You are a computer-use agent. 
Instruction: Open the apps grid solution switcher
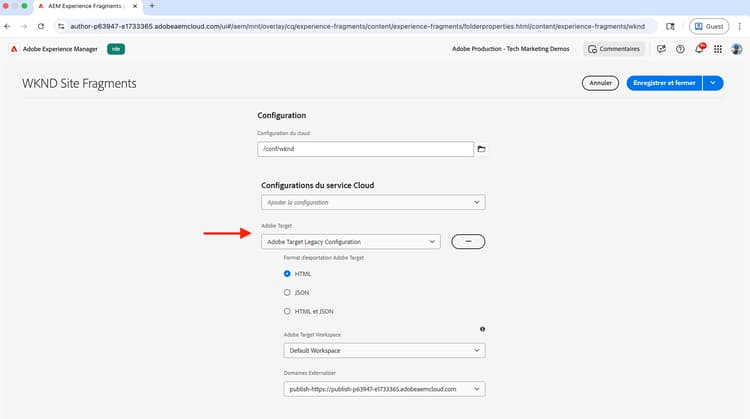point(718,49)
